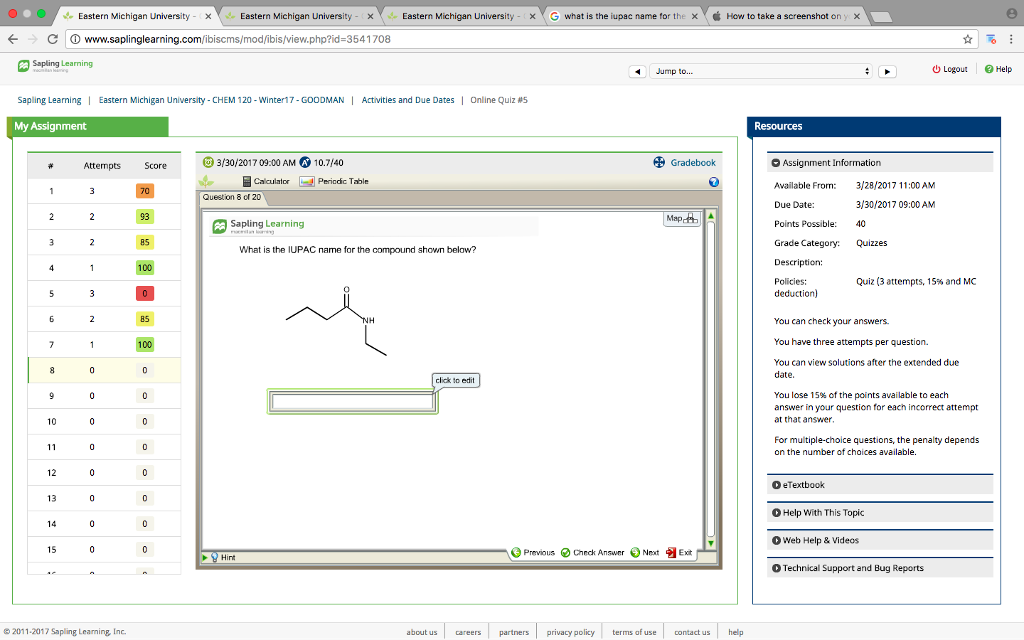Click the address bar URL
Screen dimensions: 1024x640
point(238,39)
